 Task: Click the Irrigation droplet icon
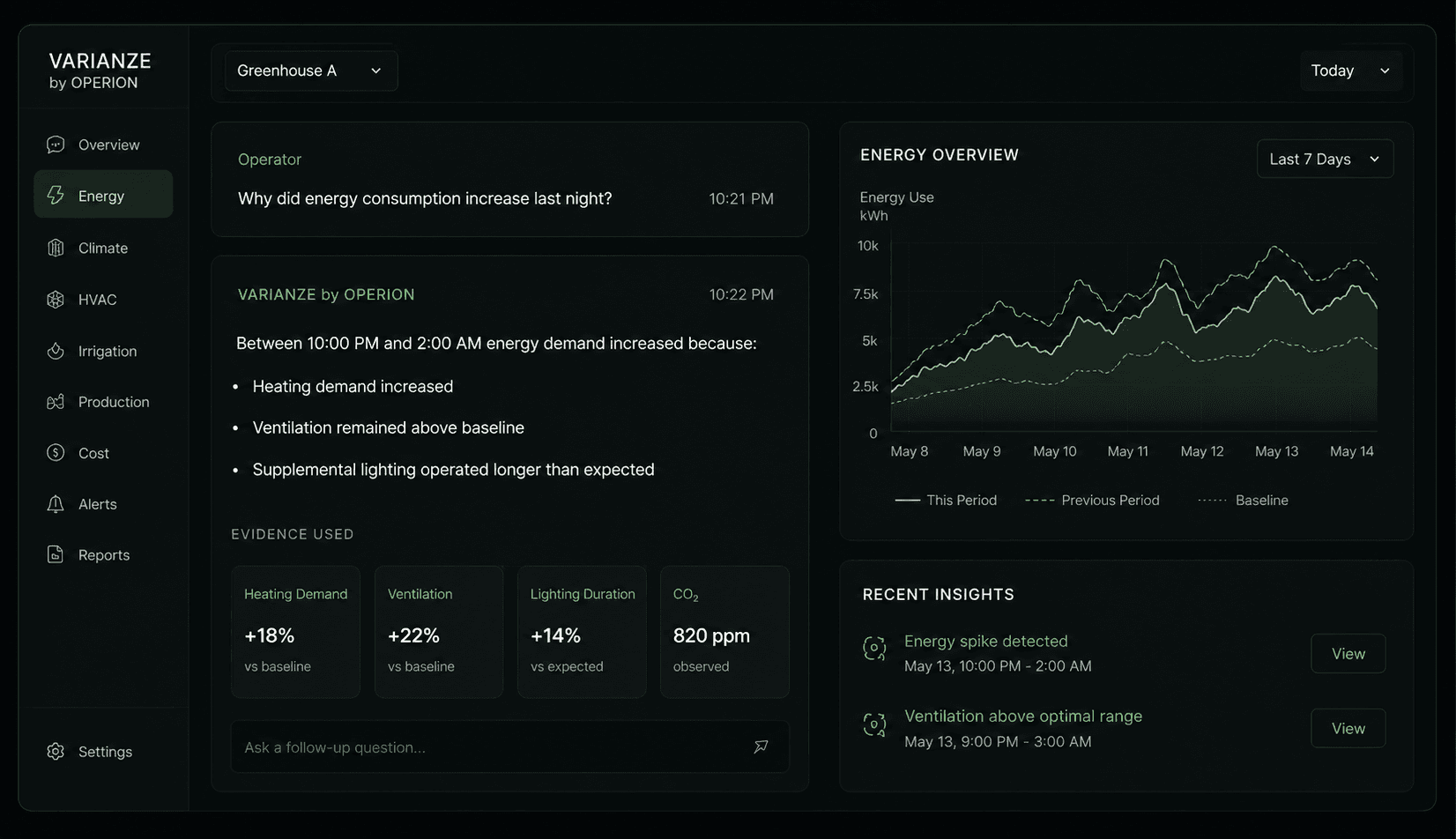coord(56,351)
